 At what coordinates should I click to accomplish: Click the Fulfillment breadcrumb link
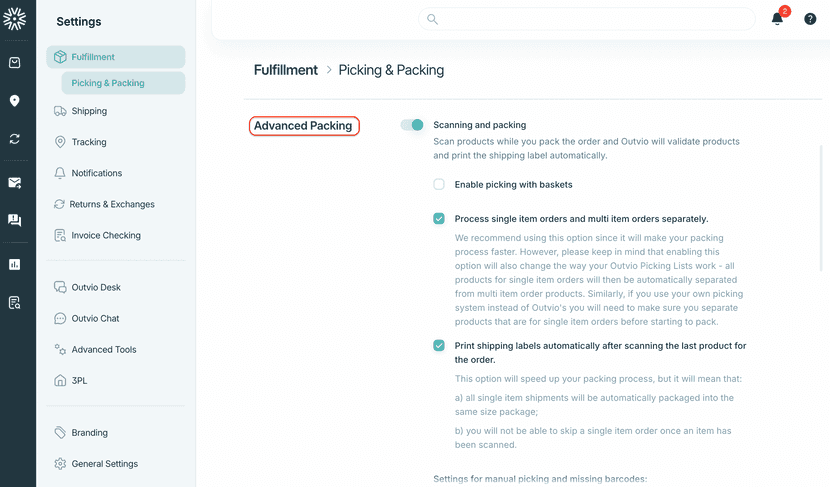[286, 70]
